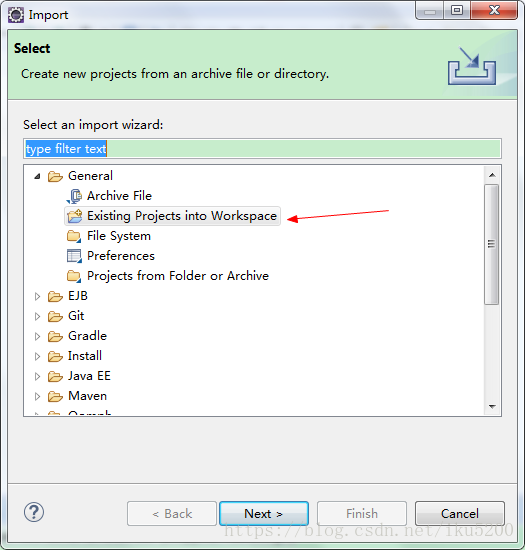Click the scroll down arrow of the wizard list
Screen dimensions: 525x550
click(492, 407)
